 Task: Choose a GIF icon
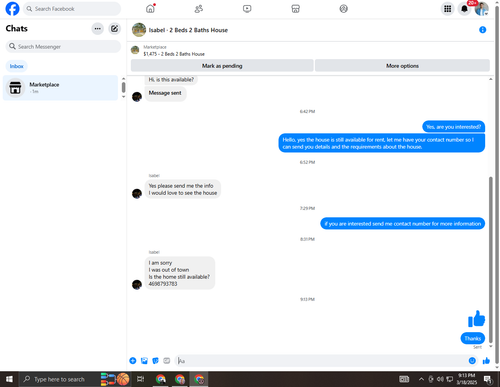tap(167, 361)
